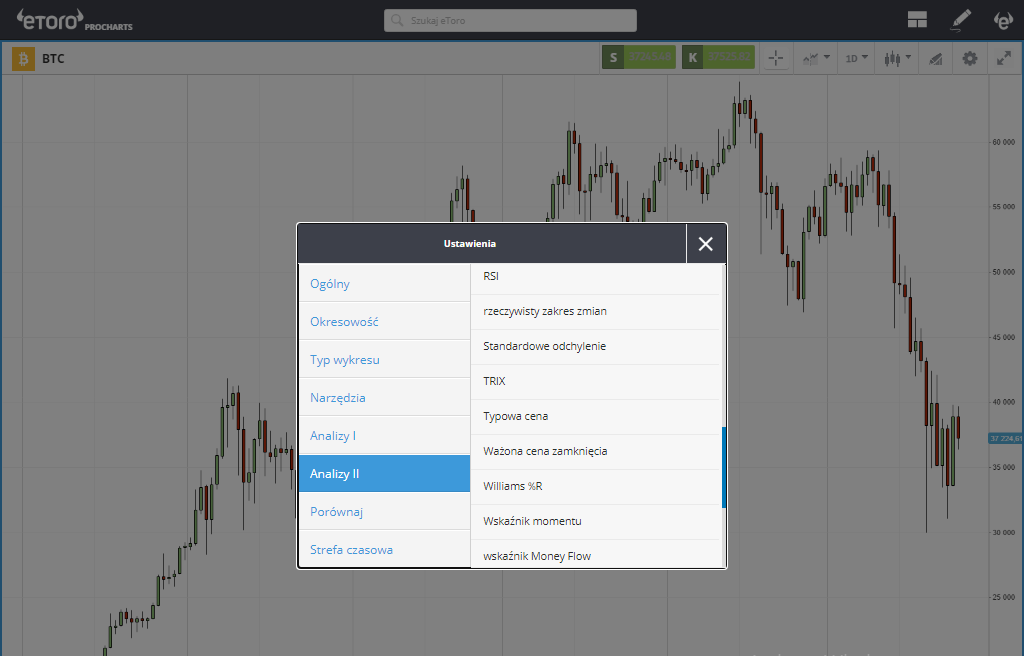Select the Analizy II settings tab
This screenshot has height=656, width=1024.
pos(385,474)
